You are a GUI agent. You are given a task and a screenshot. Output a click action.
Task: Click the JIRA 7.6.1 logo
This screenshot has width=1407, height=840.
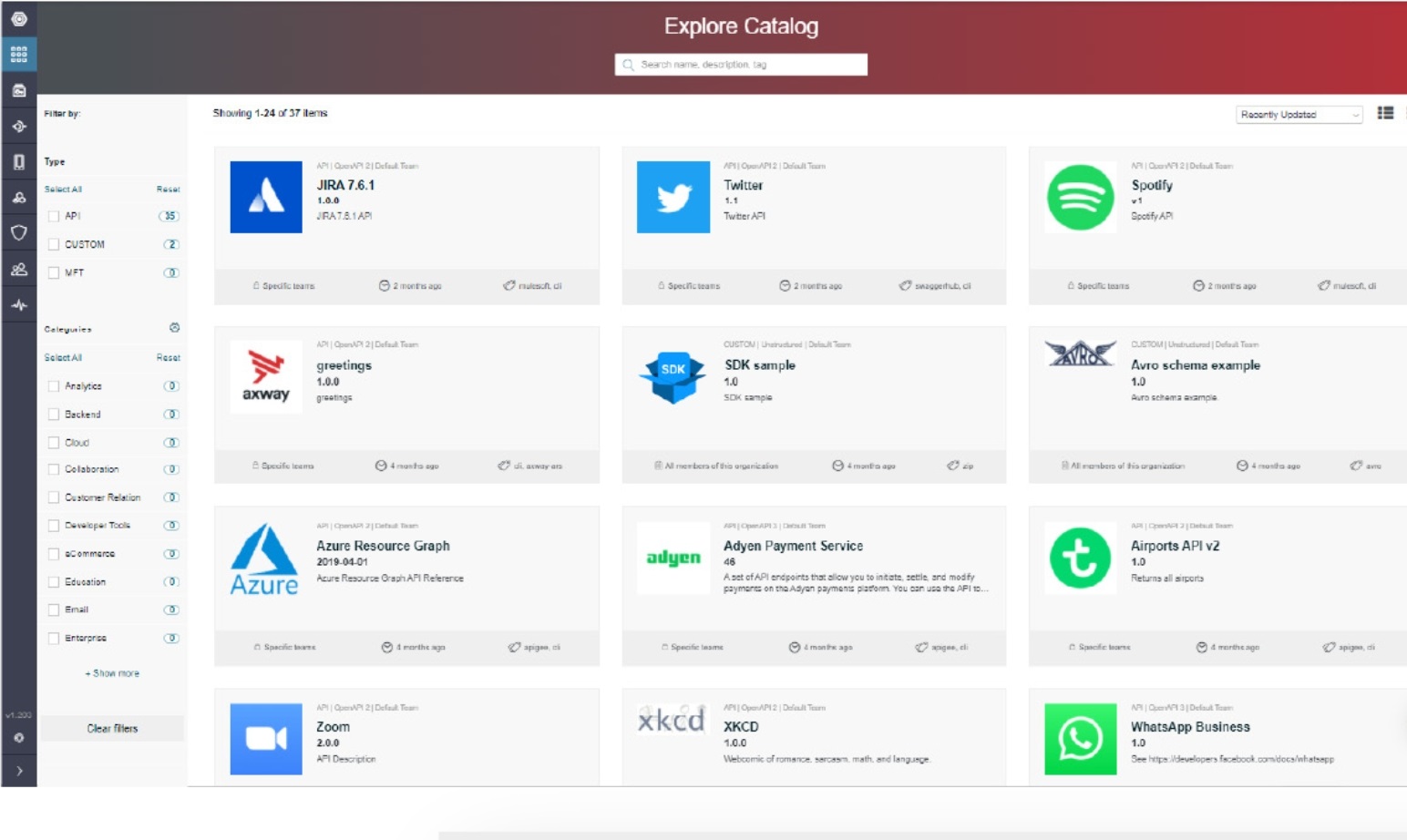point(266,197)
